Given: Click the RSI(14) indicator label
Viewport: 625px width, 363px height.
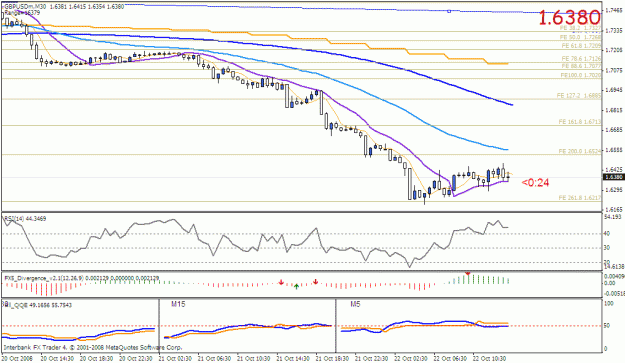Looking at the screenshot, I should [x=25, y=219].
